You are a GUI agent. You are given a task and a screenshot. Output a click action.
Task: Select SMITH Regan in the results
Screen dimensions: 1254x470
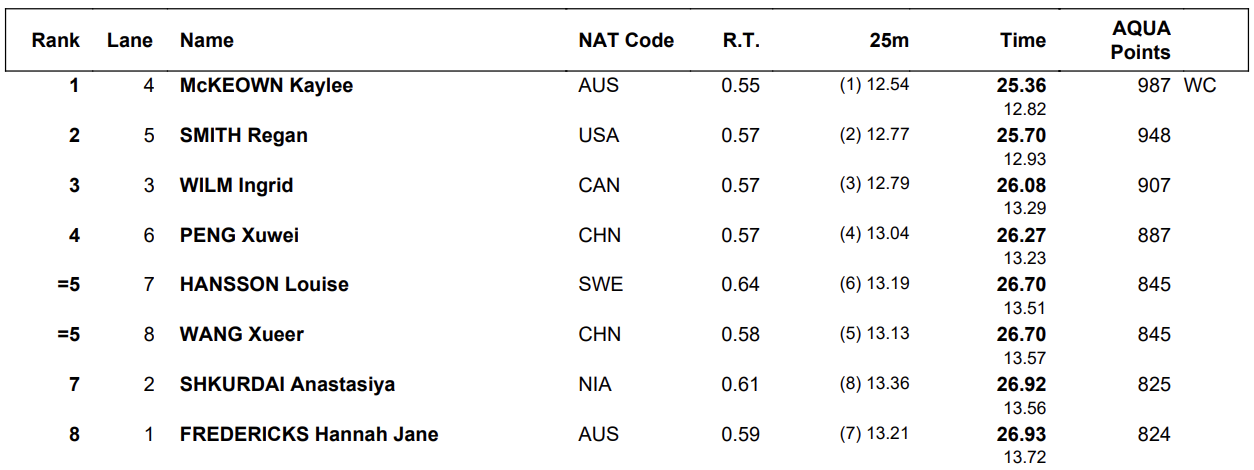pyautogui.click(x=243, y=136)
